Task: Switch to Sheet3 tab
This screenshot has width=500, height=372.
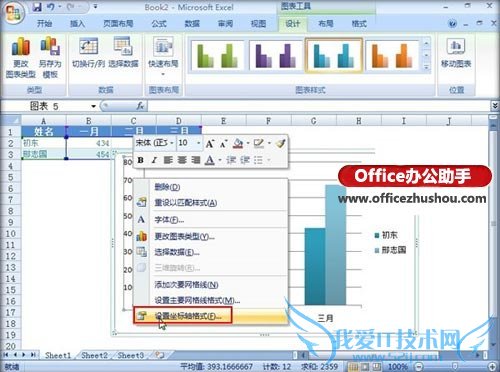Action: 130,355
